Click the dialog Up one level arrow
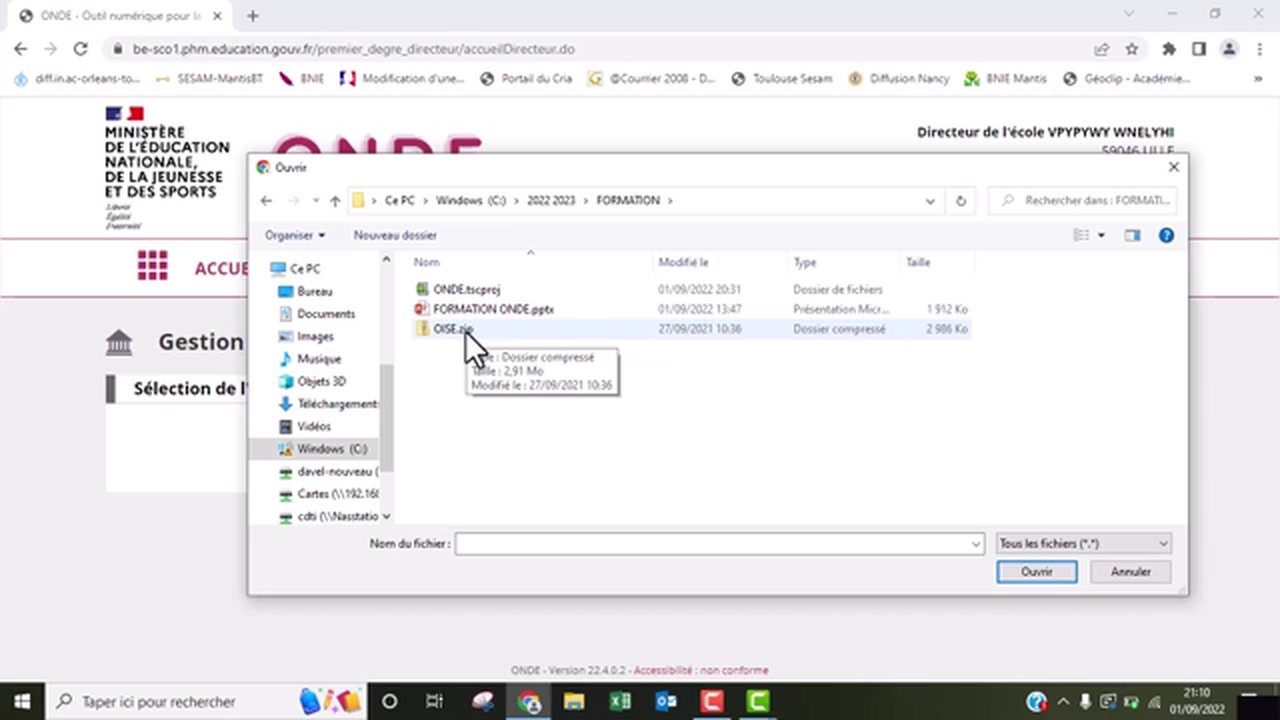1280x720 pixels. 335,201
